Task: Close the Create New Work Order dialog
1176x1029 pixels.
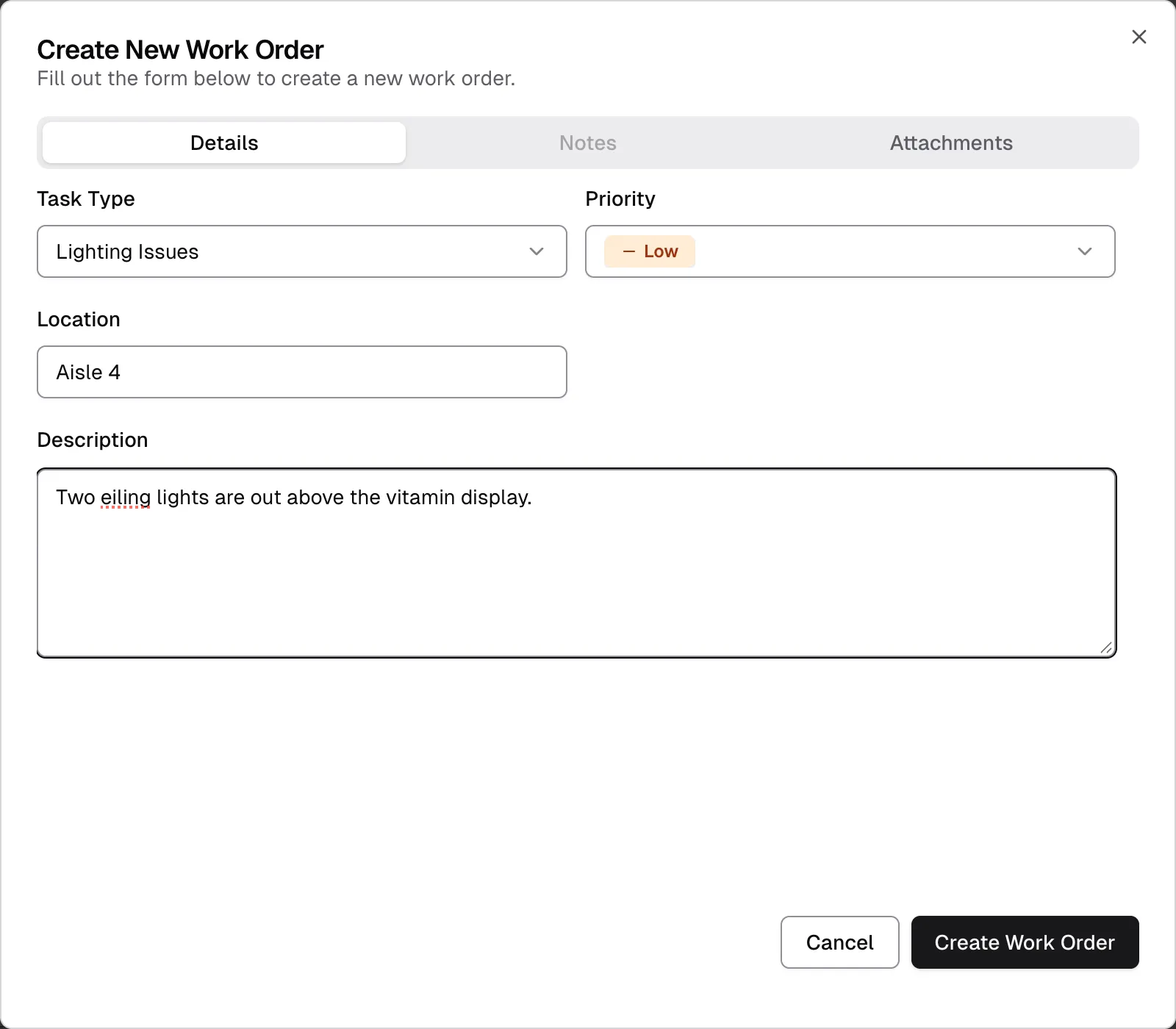Action: pyautogui.click(x=1139, y=37)
